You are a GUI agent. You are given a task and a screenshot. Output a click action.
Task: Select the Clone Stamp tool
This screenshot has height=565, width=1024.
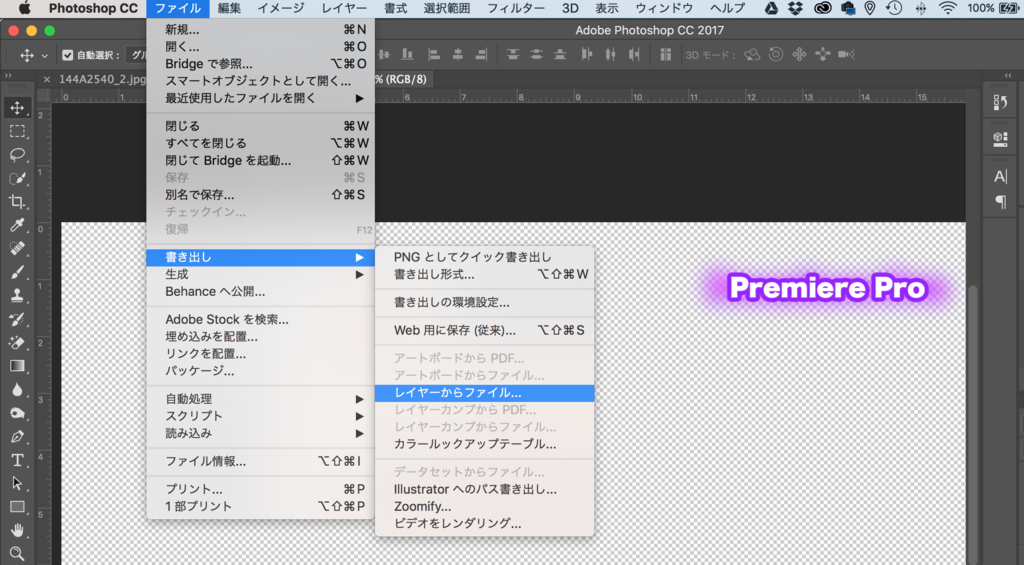coord(18,296)
